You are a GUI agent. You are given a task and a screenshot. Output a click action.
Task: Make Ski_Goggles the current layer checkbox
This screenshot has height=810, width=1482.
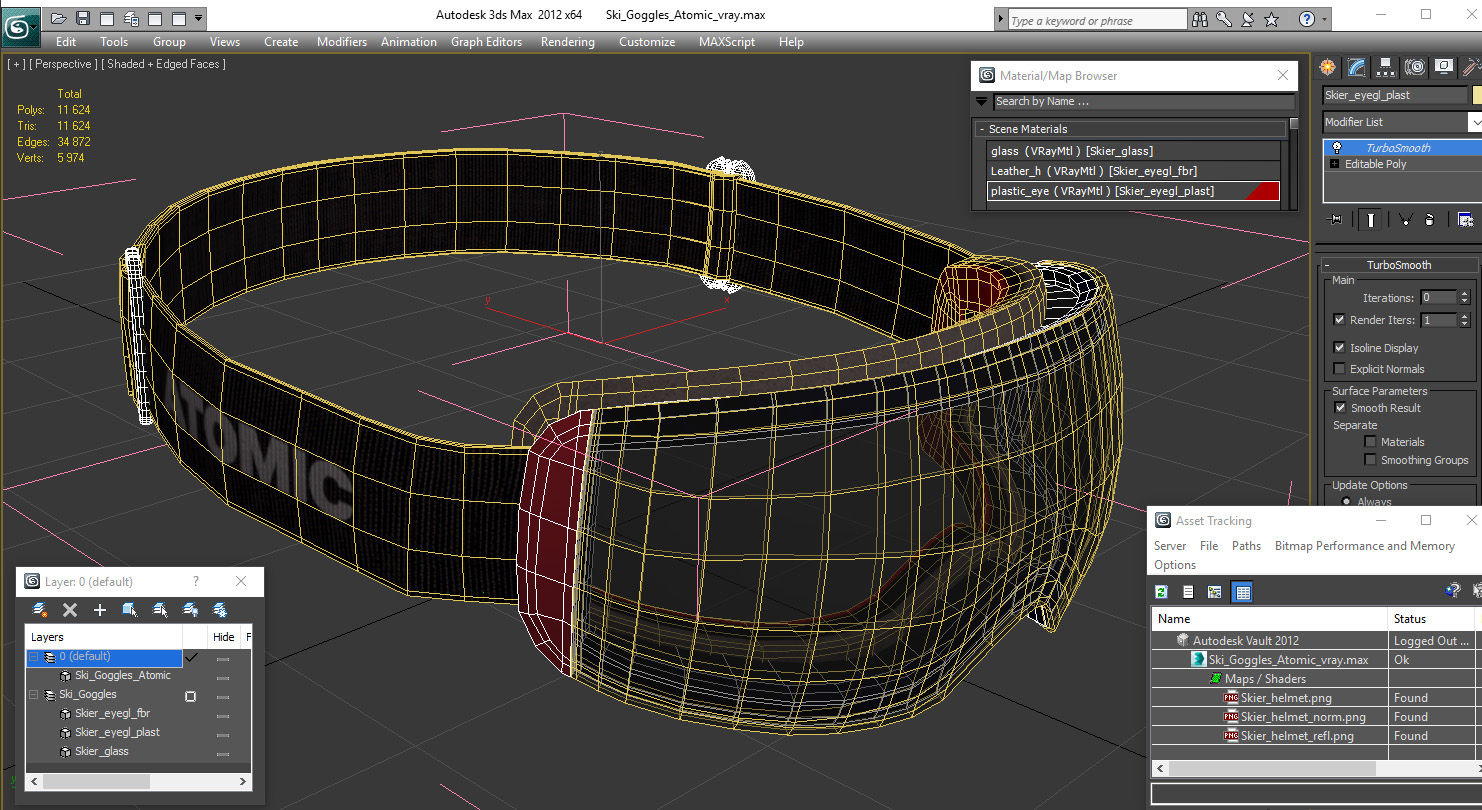point(190,696)
